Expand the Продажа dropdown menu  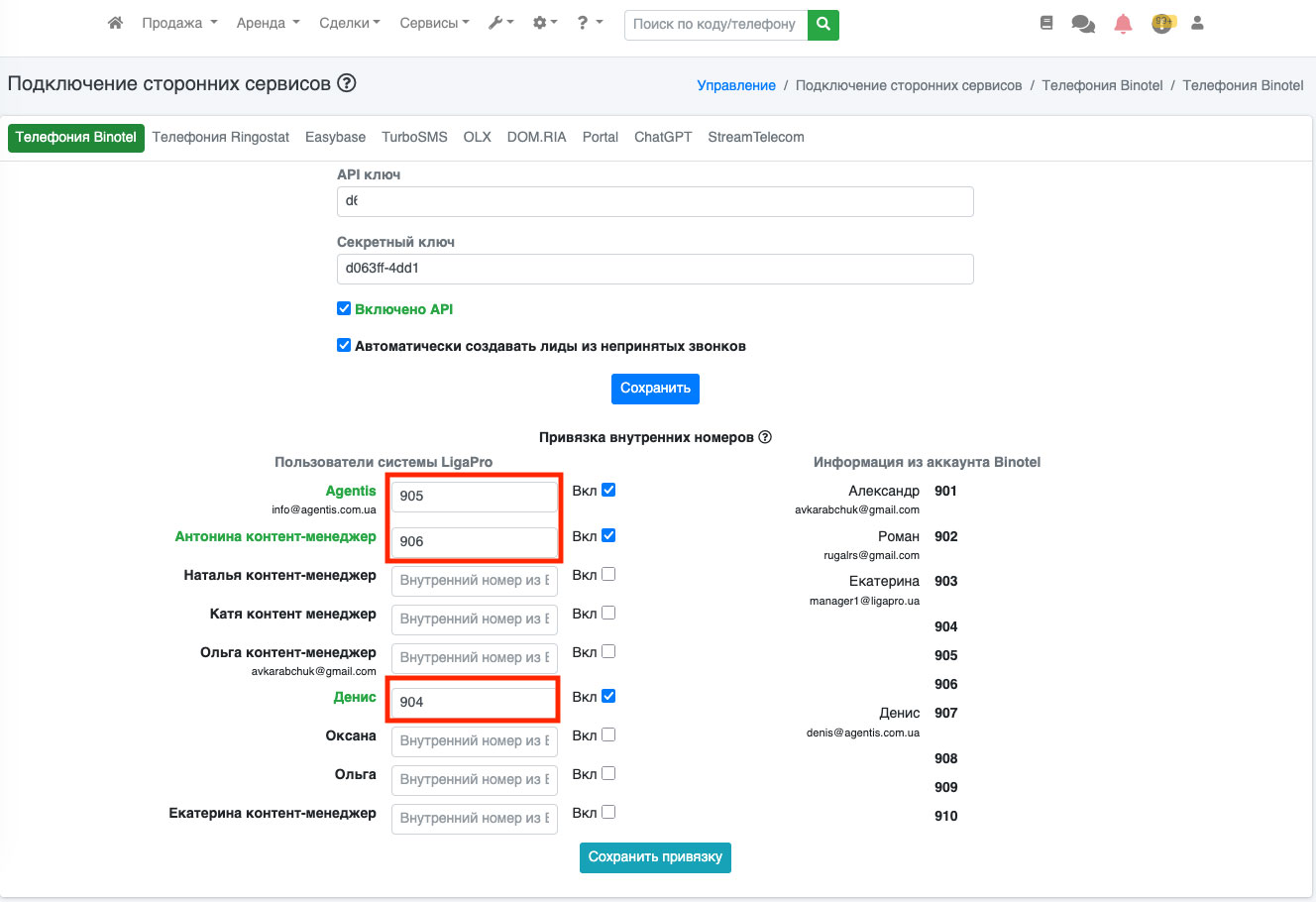[178, 23]
